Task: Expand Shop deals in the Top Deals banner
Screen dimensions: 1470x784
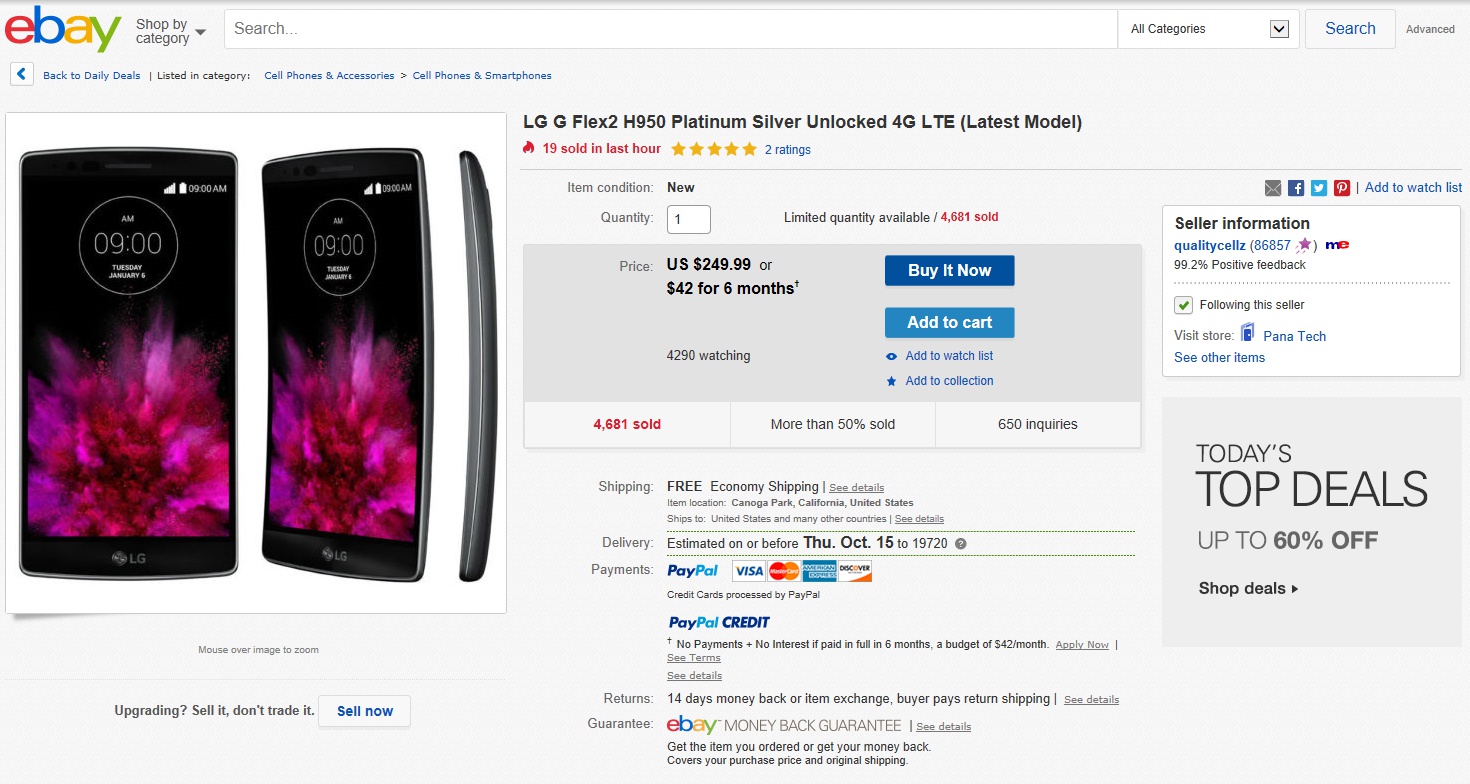Action: (1248, 588)
